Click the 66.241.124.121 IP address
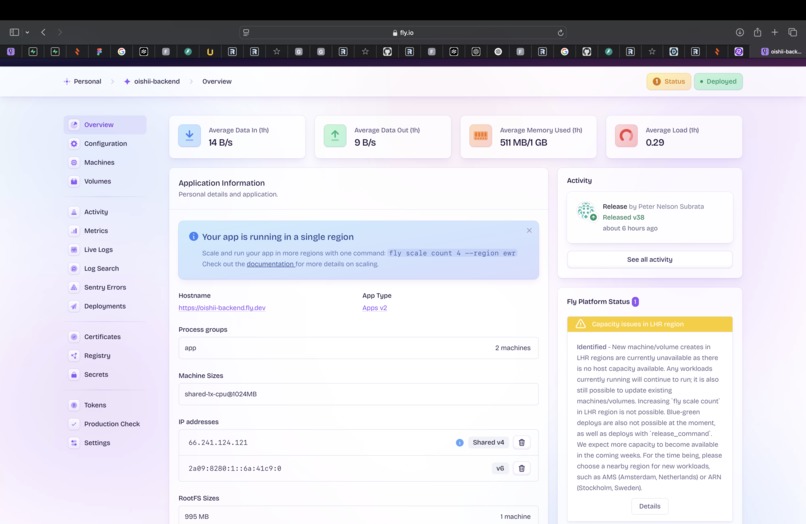This screenshot has height=524, width=806. (218, 442)
